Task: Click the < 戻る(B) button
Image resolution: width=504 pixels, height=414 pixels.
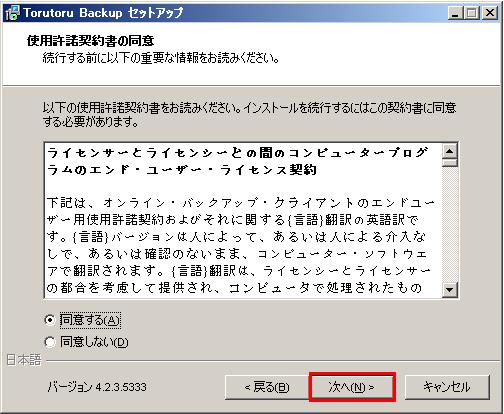Action: point(266,387)
